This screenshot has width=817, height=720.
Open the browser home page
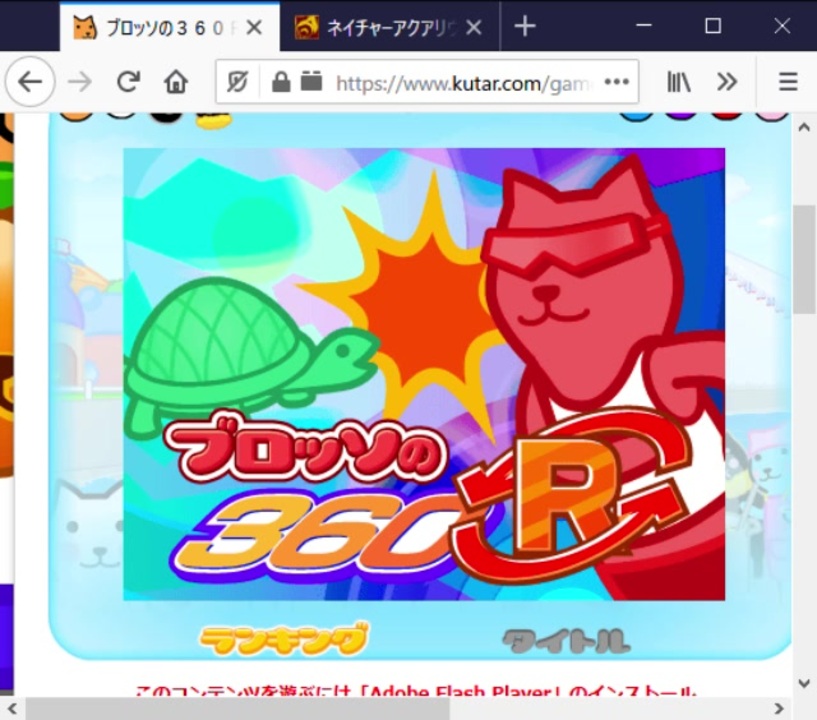176,82
